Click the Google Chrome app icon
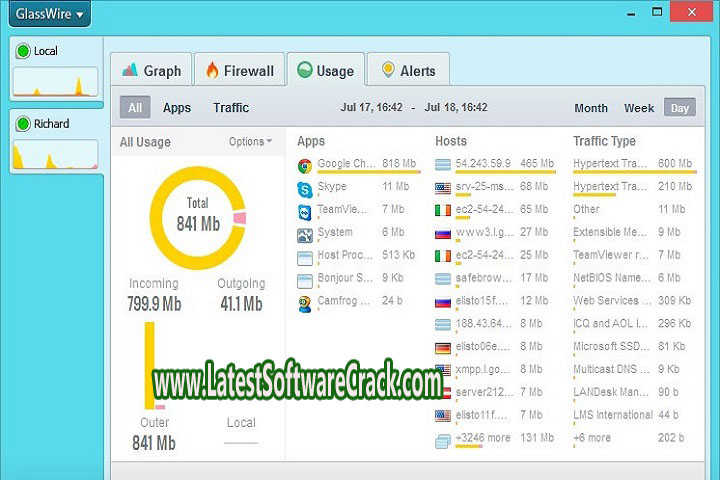The image size is (720, 480). click(305, 165)
